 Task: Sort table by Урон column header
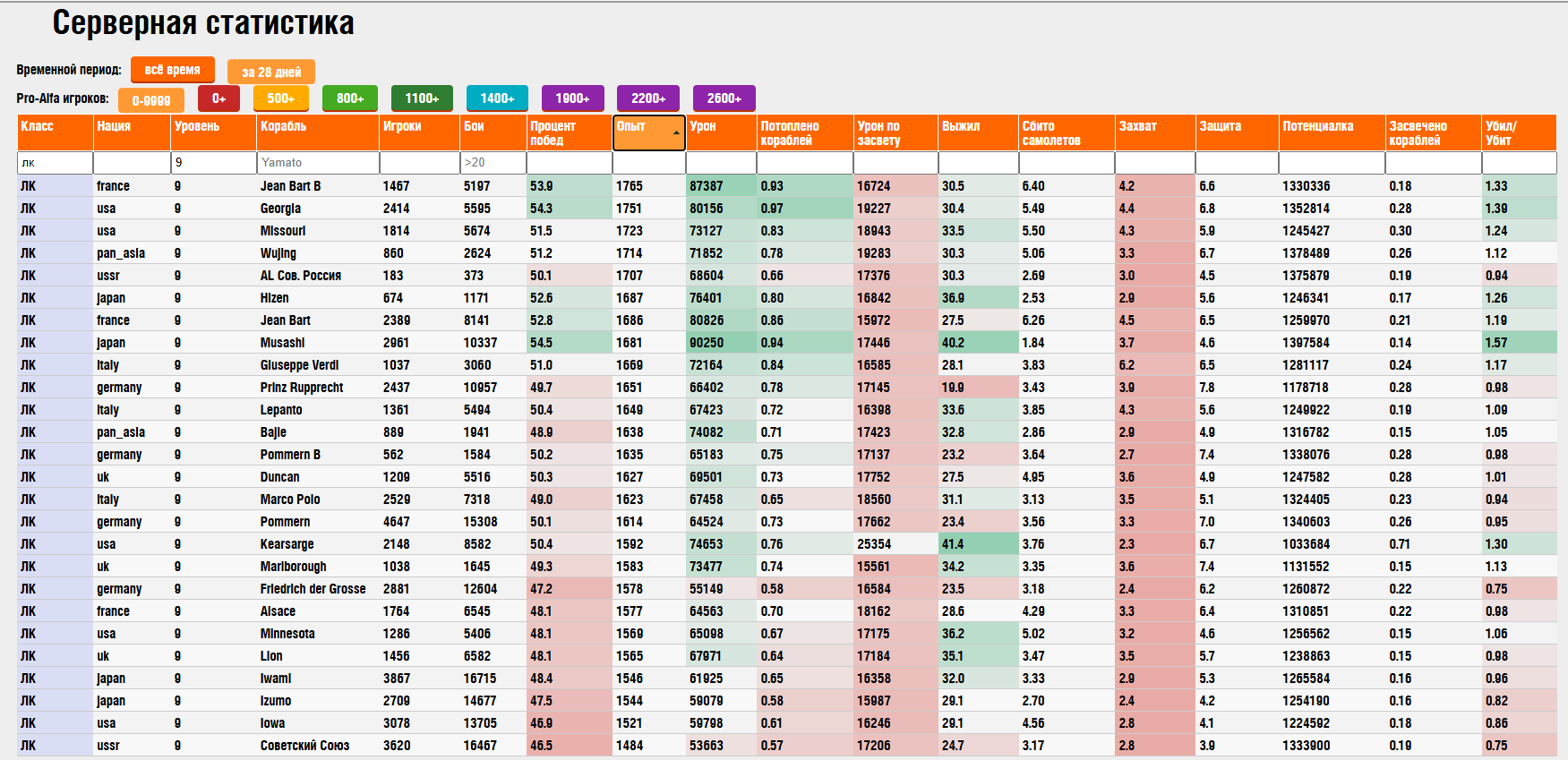pos(720,132)
